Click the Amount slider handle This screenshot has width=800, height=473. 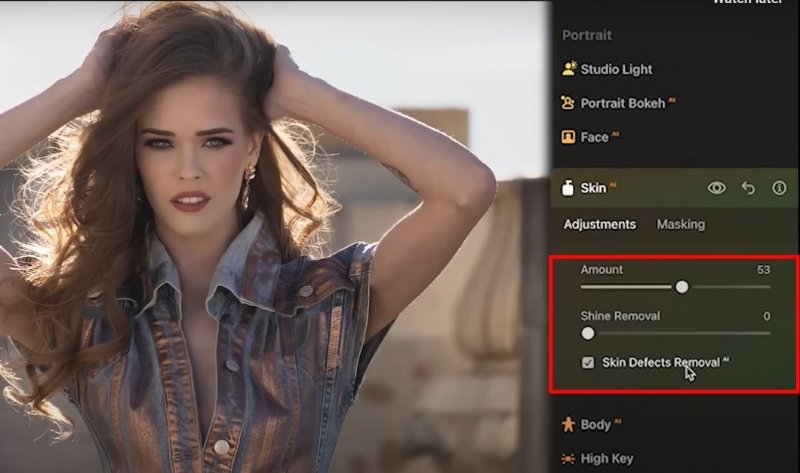tap(682, 287)
